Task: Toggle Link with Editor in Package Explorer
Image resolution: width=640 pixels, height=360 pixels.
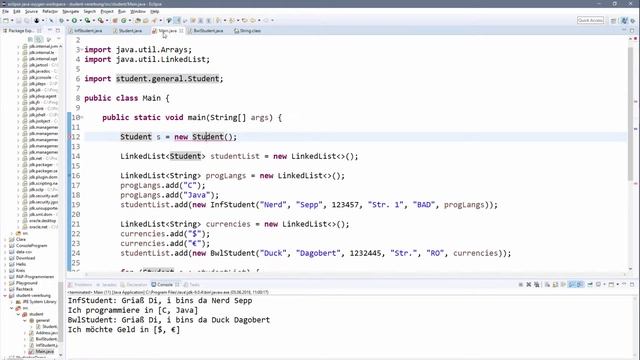Action: 39,40
